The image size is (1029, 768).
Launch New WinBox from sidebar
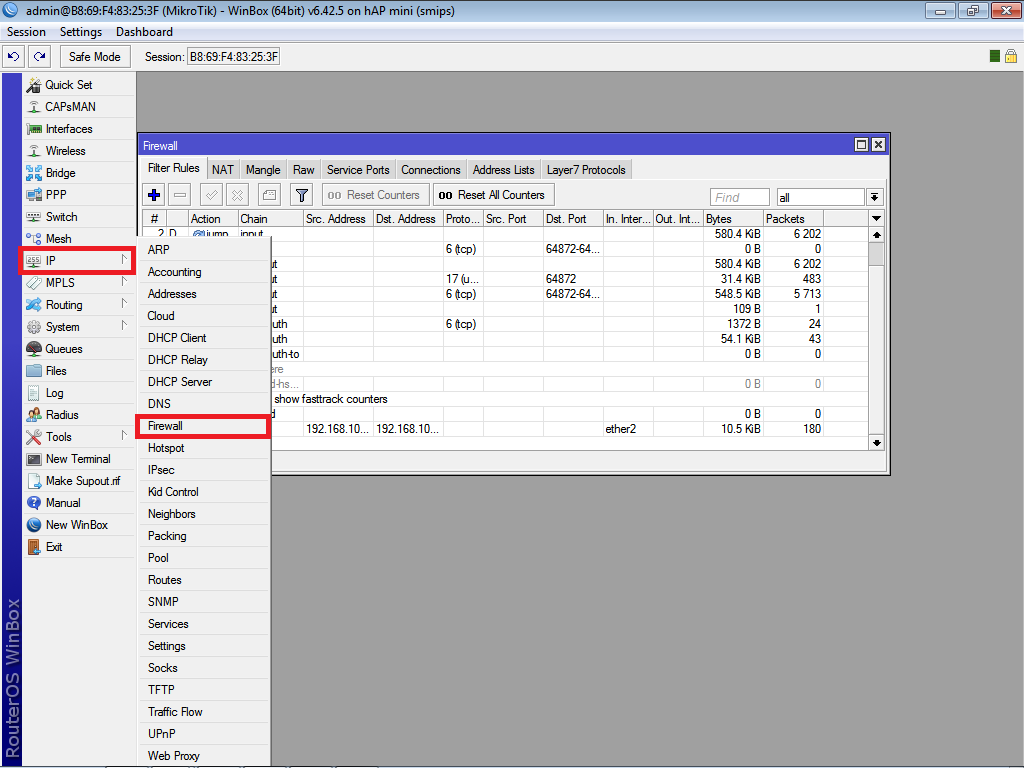point(79,524)
